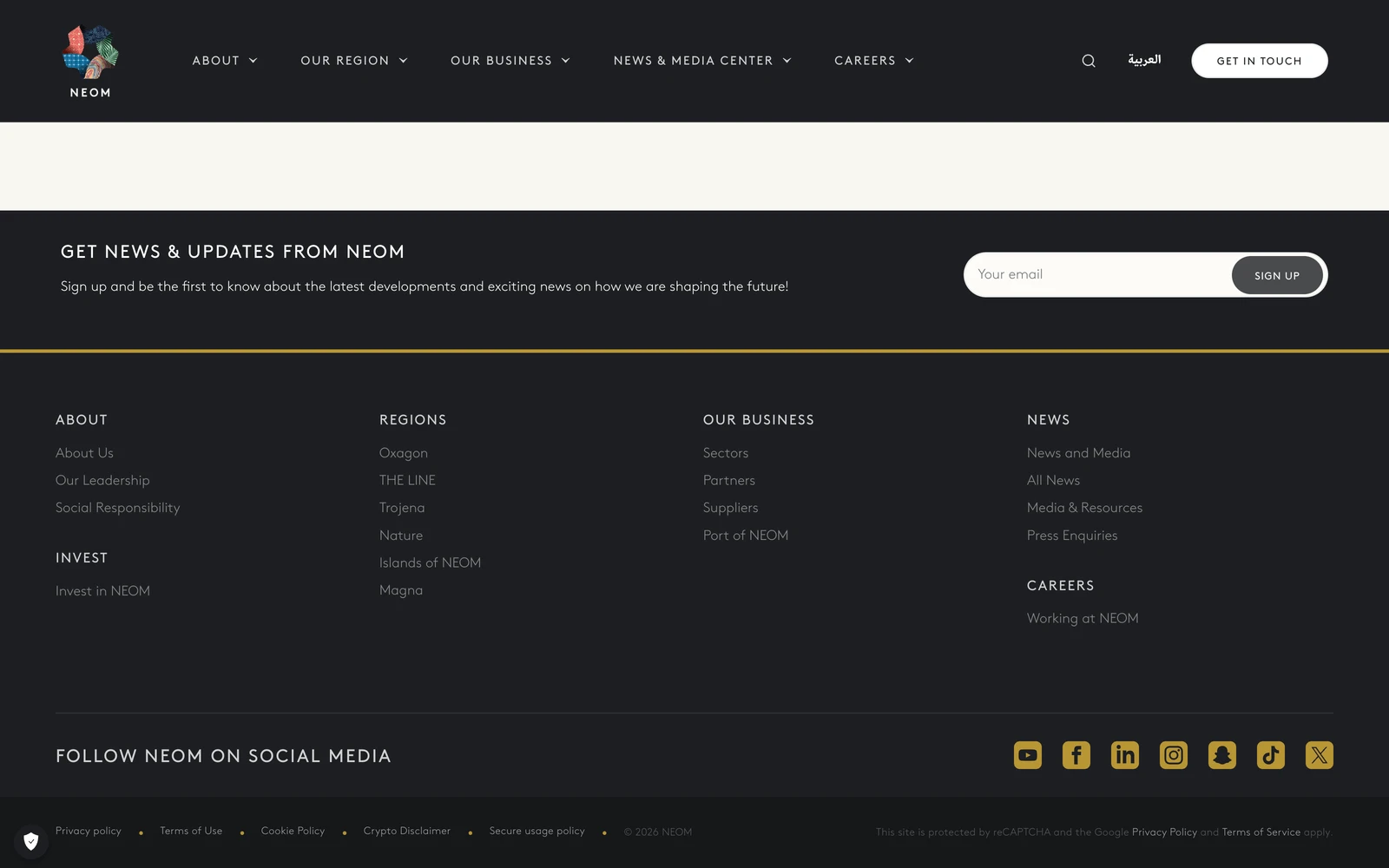Open Google's Privacy Policy reCAPTCHA link
The height and width of the screenshot is (868, 1389).
pos(1164,832)
